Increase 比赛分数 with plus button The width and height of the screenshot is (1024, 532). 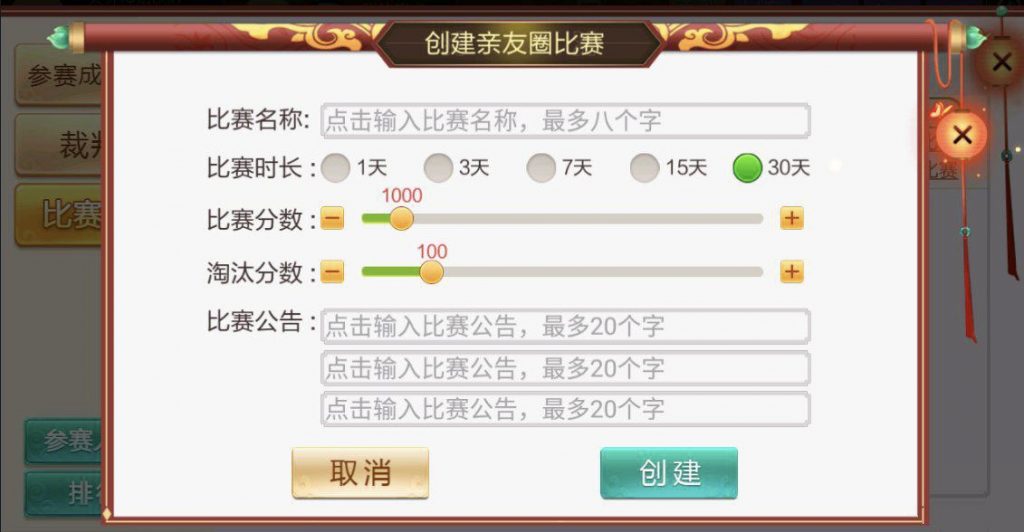(792, 219)
